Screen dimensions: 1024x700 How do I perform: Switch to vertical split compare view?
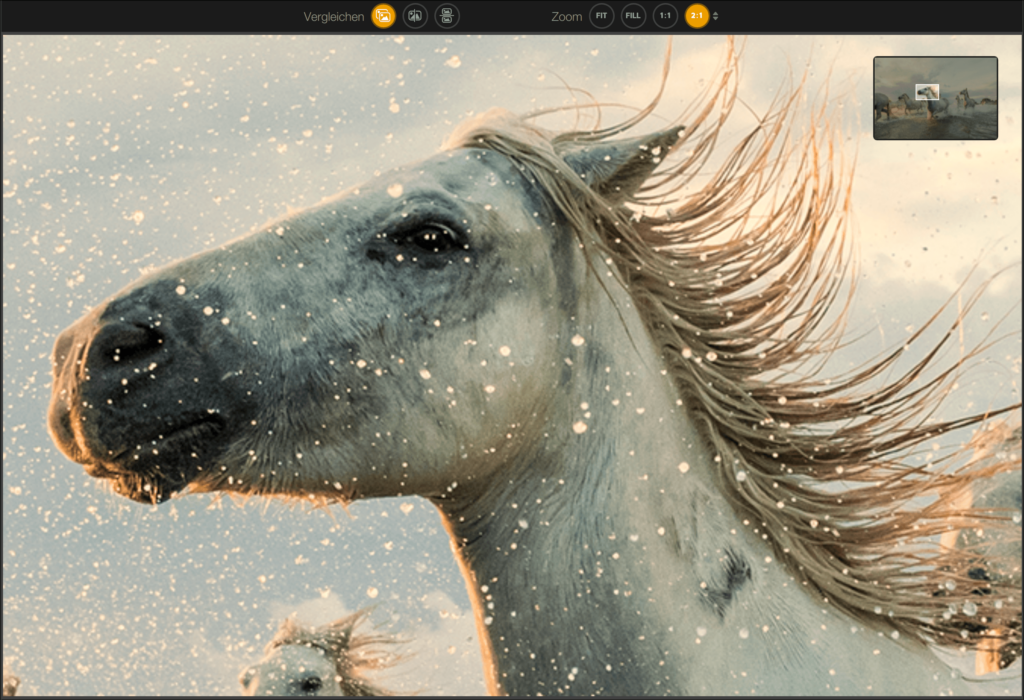(x=415, y=16)
